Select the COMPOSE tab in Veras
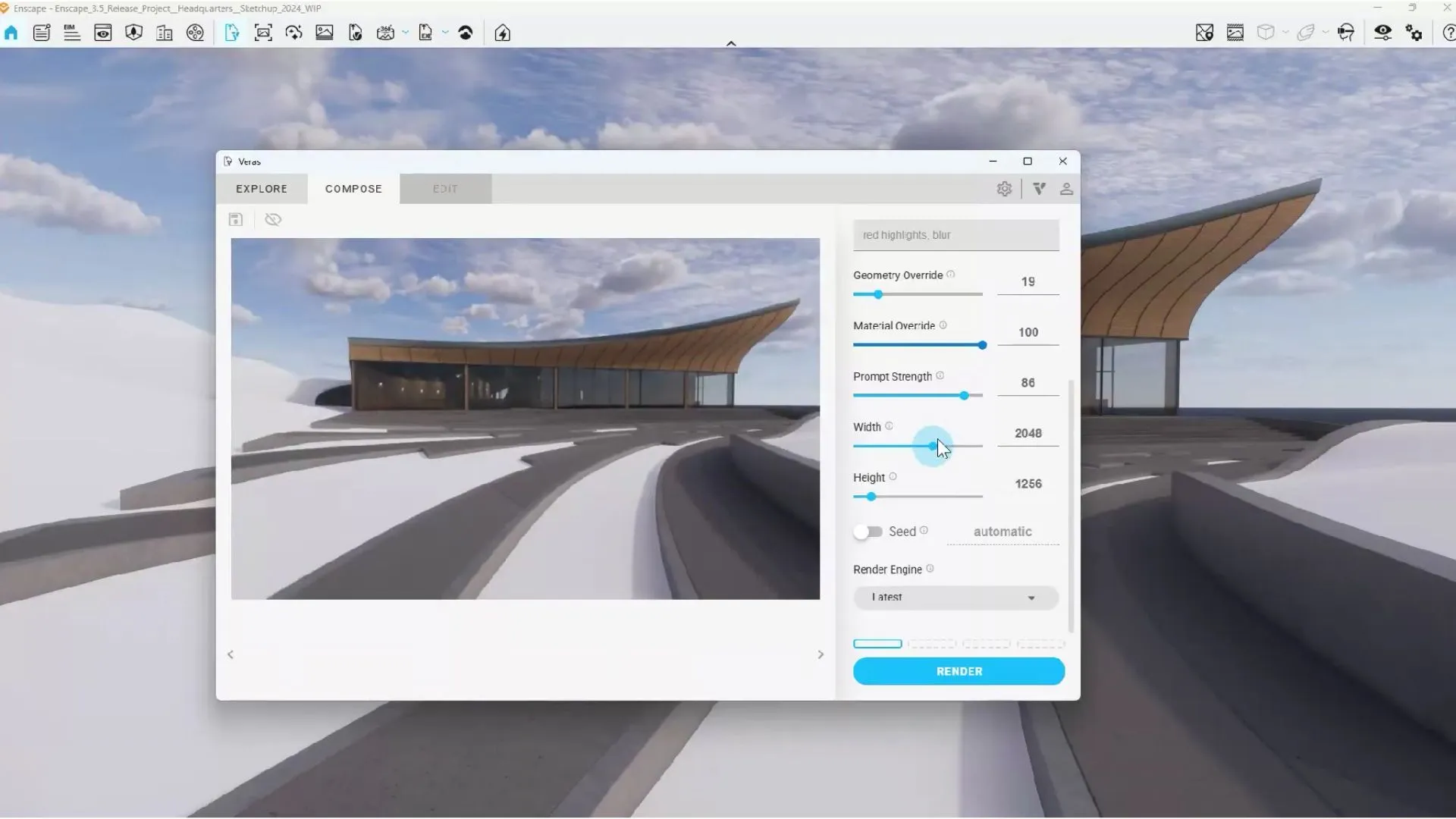 (x=353, y=189)
